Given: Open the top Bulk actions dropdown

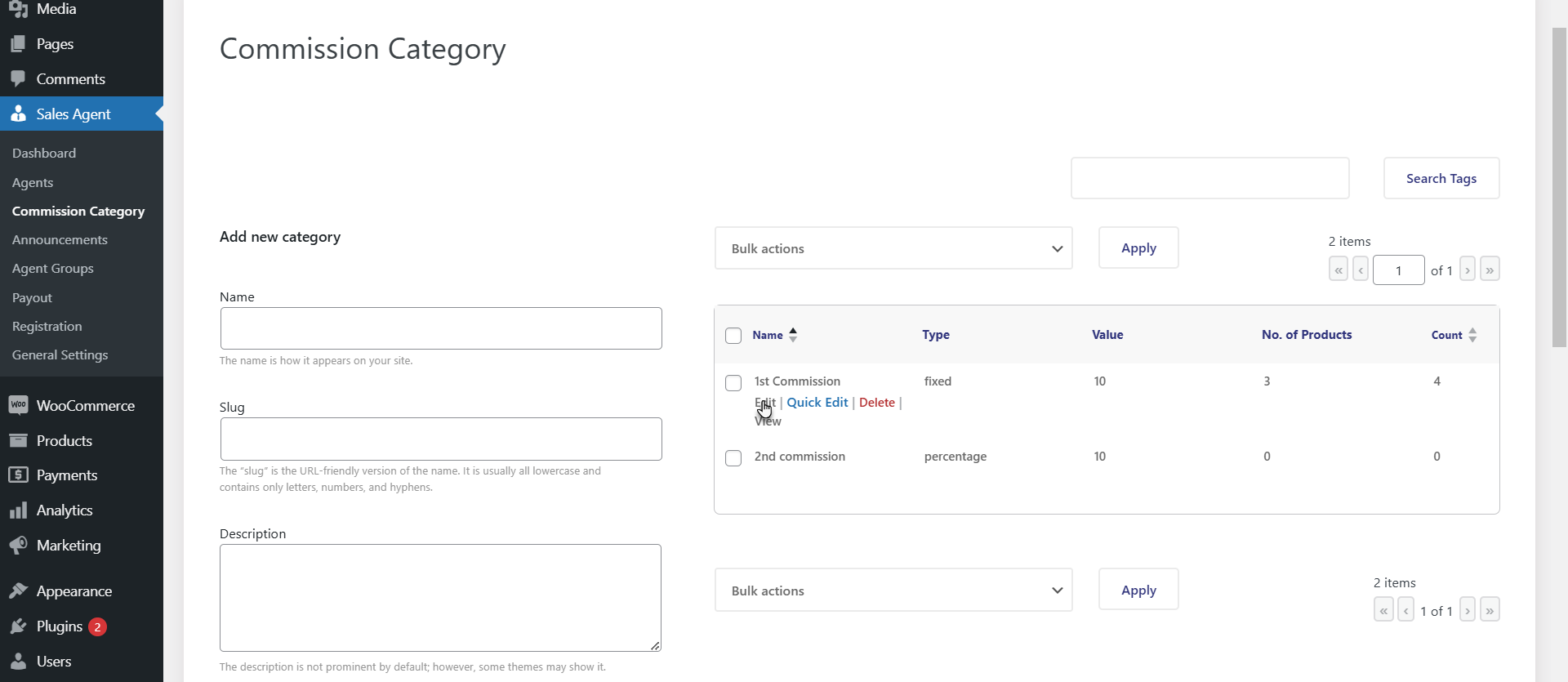Looking at the screenshot, I should click(x=893, y=248).
